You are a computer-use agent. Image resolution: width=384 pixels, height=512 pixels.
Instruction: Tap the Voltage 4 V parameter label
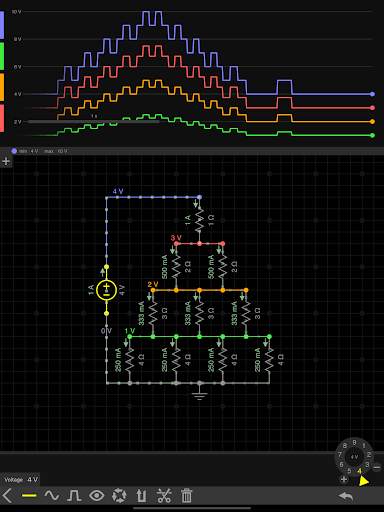(21, 480)
